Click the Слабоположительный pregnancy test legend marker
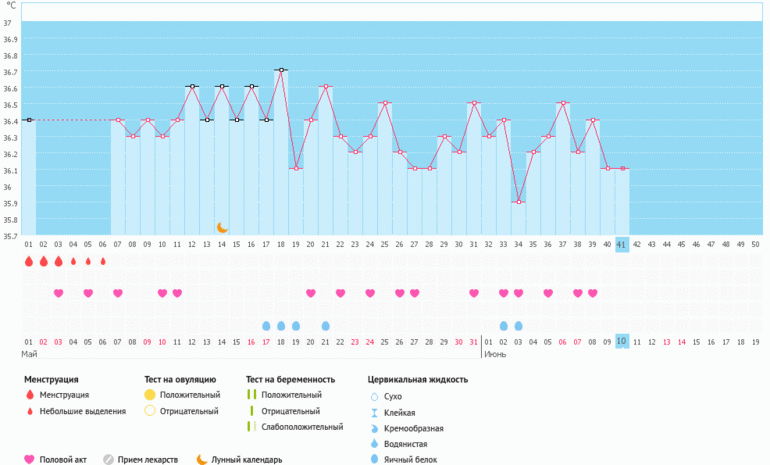Screen dimensions: 770x465 point(251,427)
